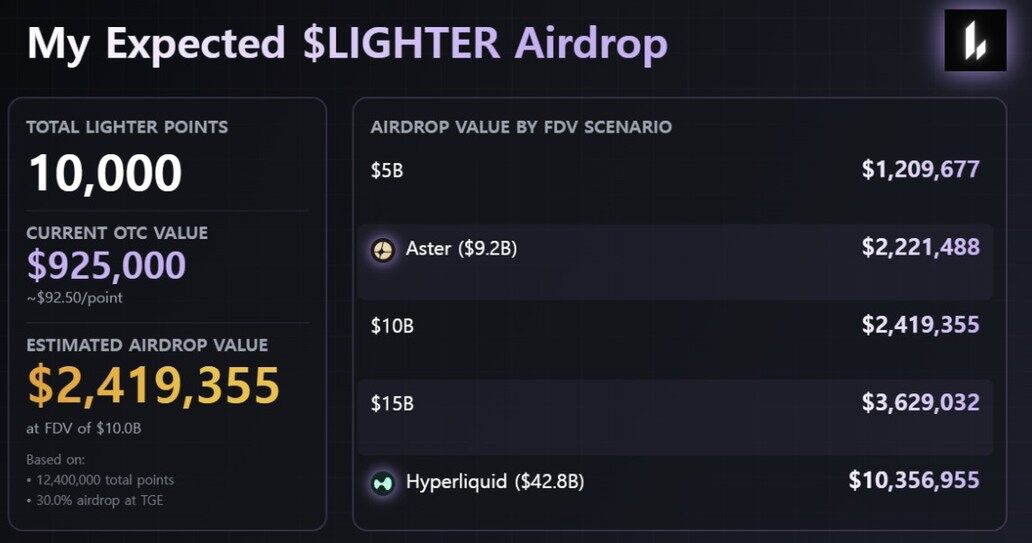Click the $925,000 OTC value

[x=106, y=266]
